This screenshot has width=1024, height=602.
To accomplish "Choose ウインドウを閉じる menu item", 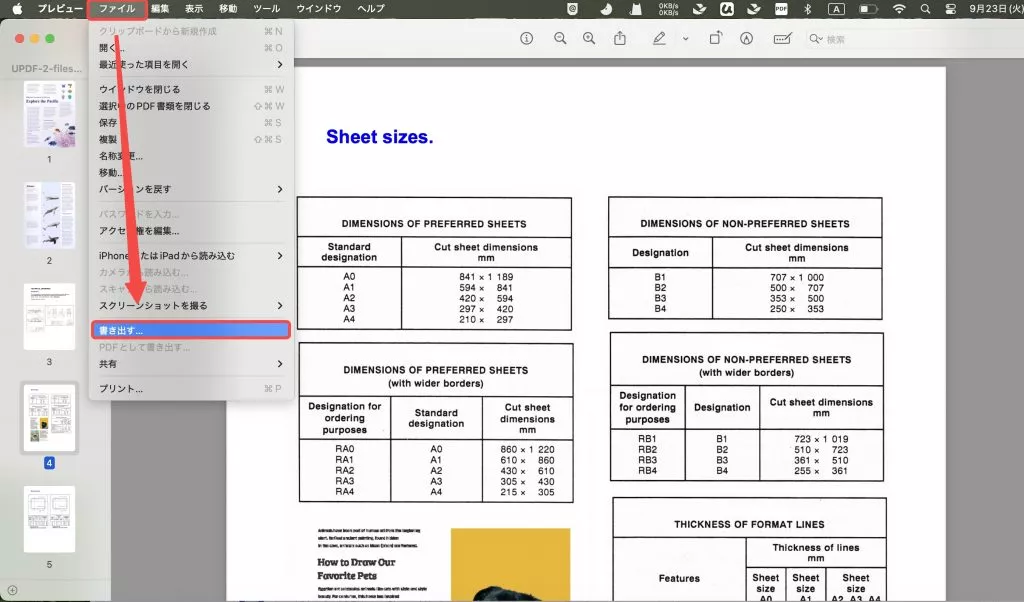I will (191, 89).
